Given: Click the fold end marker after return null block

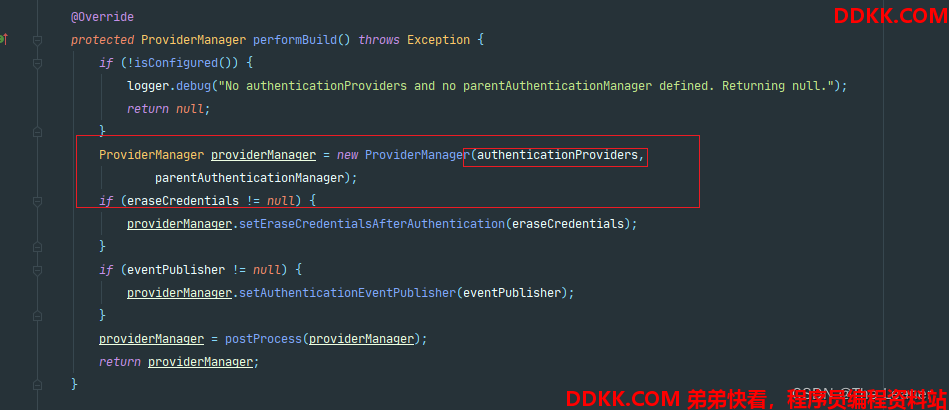Looking at the screenshot, I should [38, 131].
